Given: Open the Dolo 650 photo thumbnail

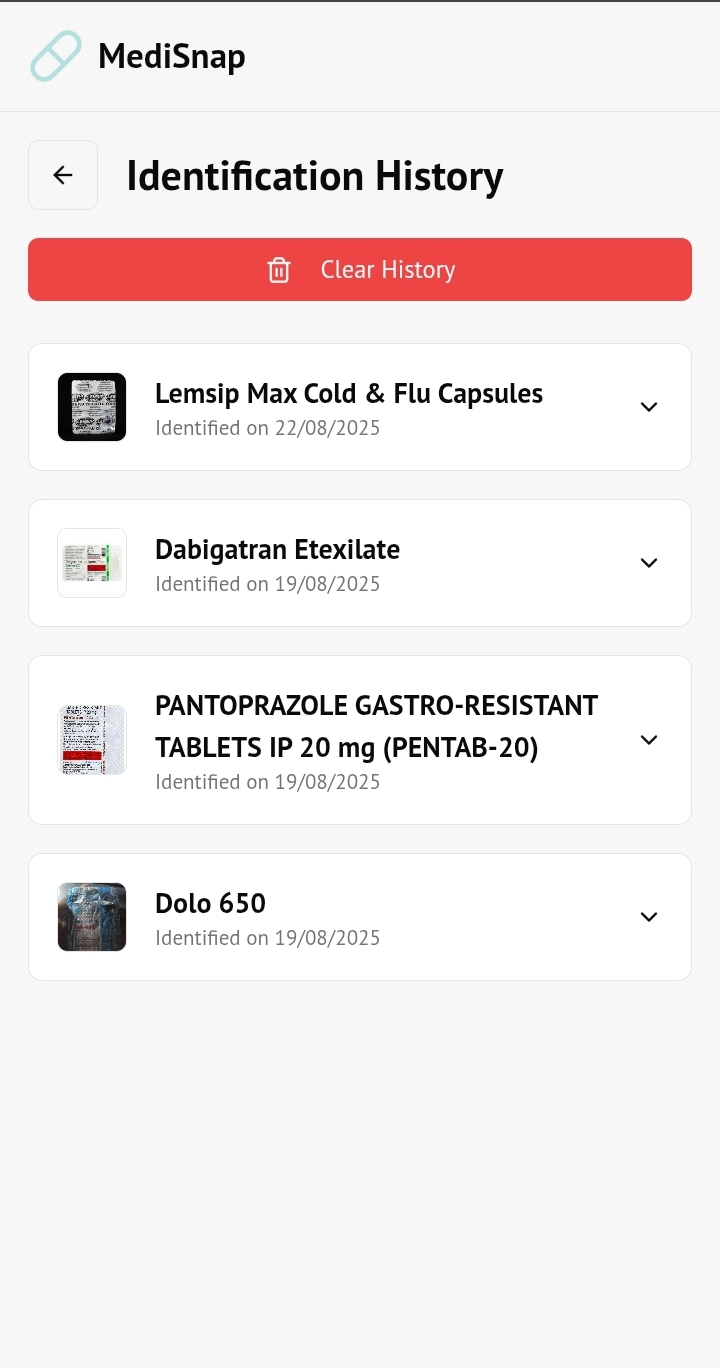Looking at the screenshot, I should 92,917.
